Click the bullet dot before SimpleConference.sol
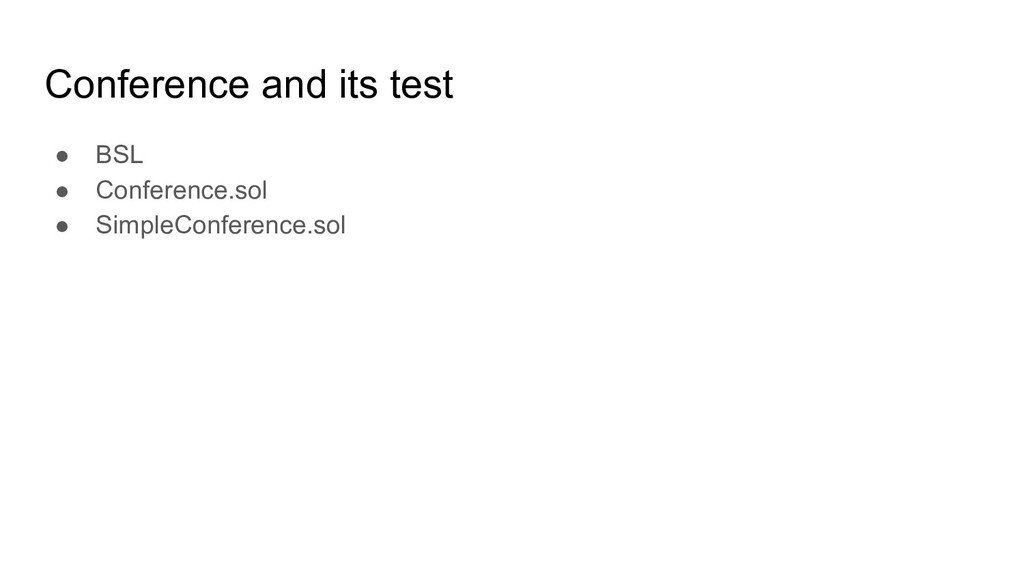Viewport: 1024px width, 576px height. coord(62,227)
